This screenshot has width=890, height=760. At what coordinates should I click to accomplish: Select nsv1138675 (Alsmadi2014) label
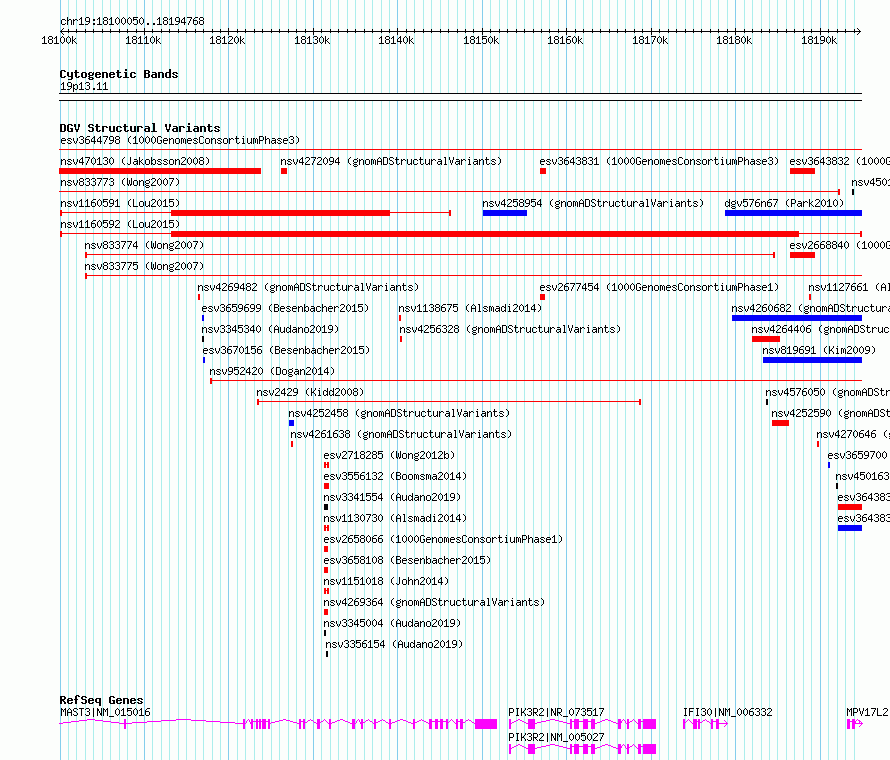click(x=470, y=308)
